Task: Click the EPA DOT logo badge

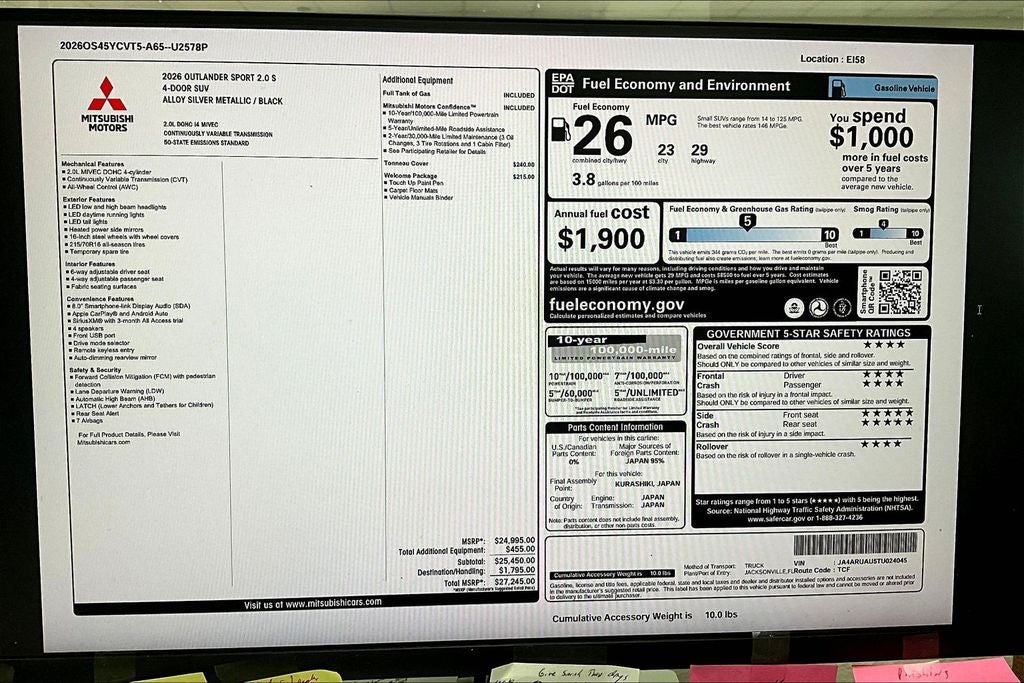Action: (x=562, y=83)
